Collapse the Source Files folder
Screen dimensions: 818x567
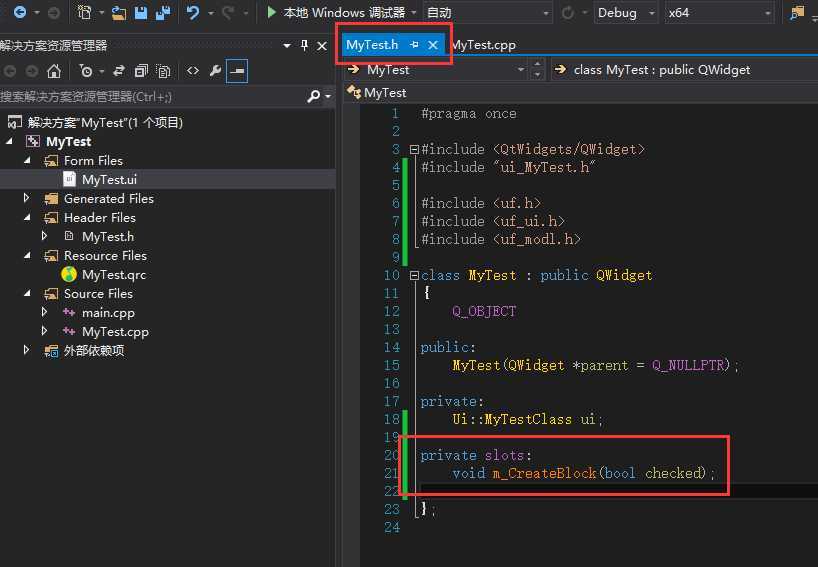coord(27,294)
